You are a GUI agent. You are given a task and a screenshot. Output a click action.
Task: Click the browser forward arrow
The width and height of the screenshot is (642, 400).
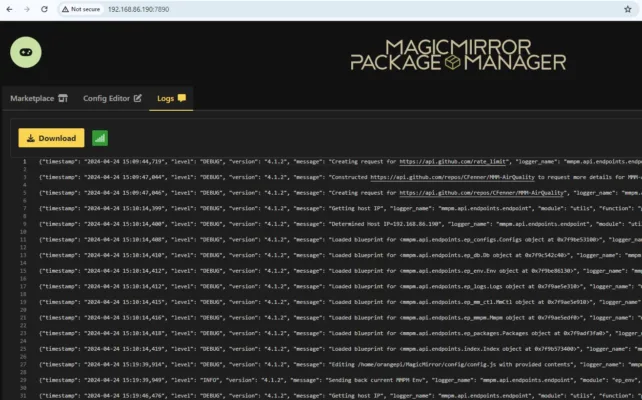tap(27, 9)
